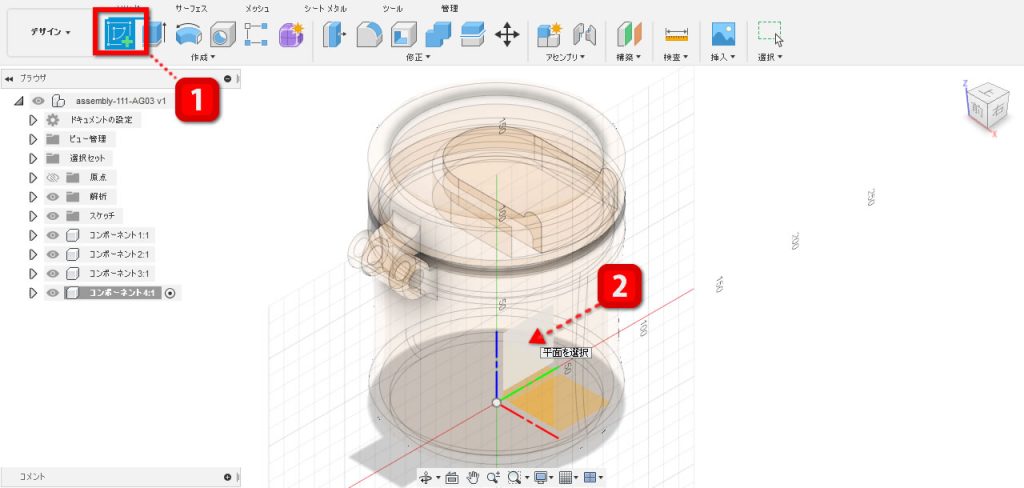
Task: Toggle the eye for コンポーネント4:1
Action: [54, 293]
